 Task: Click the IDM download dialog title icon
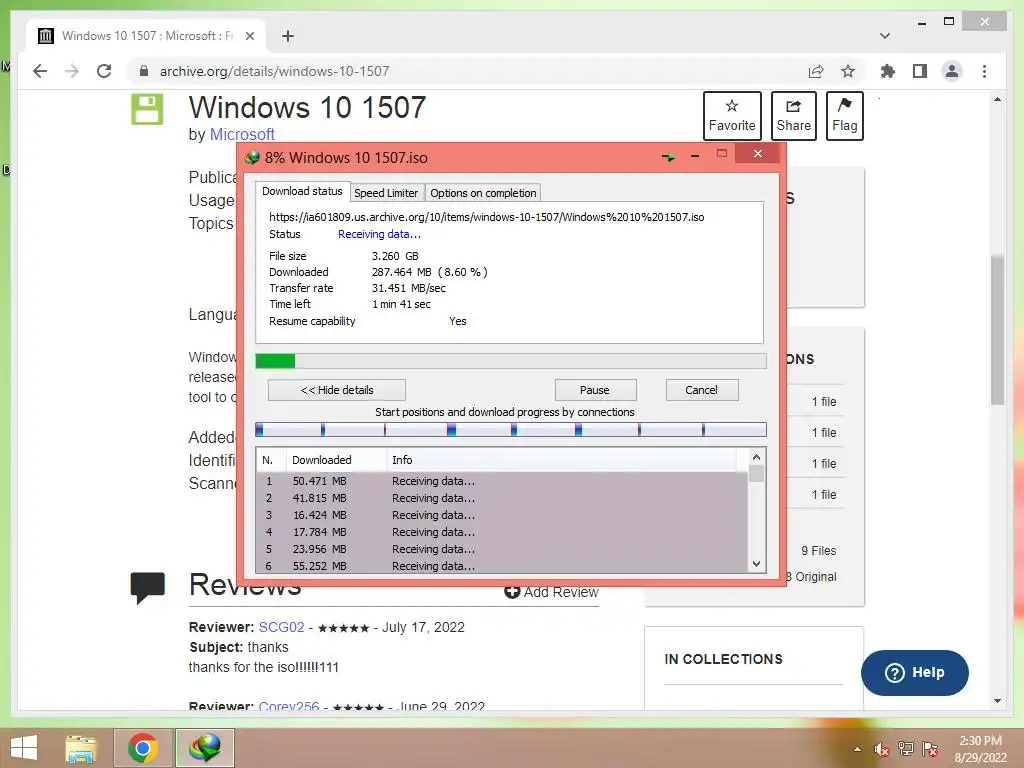pyautogui.click(x=252, y=157)
